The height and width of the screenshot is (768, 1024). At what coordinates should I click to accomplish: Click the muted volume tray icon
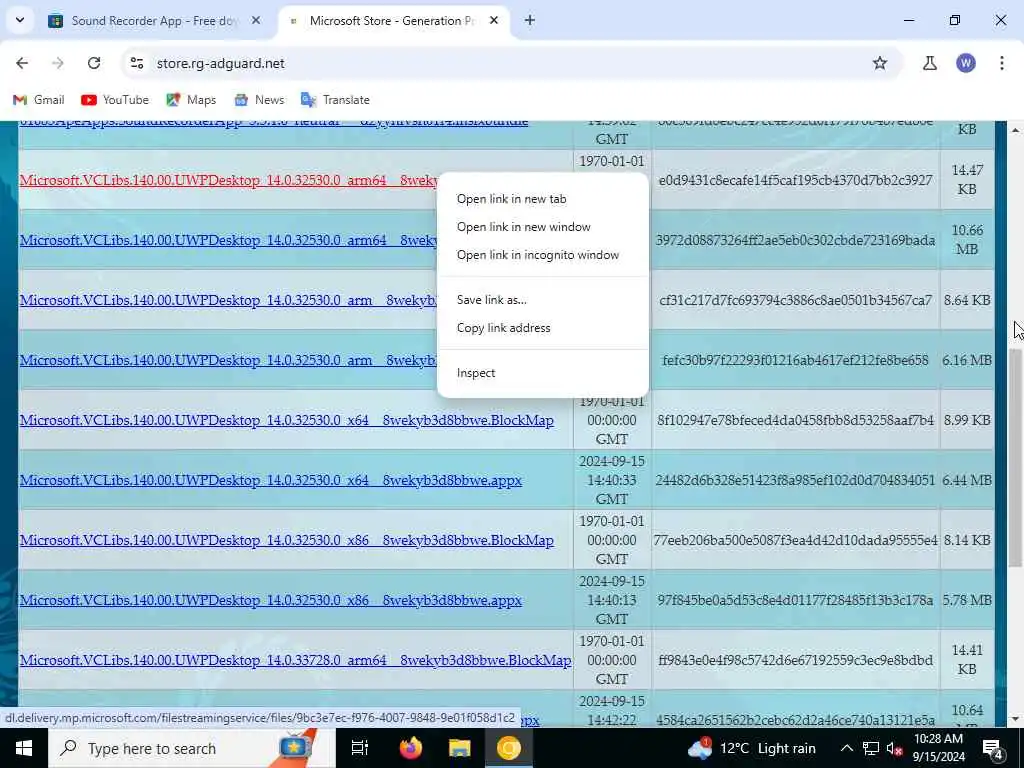895,748
